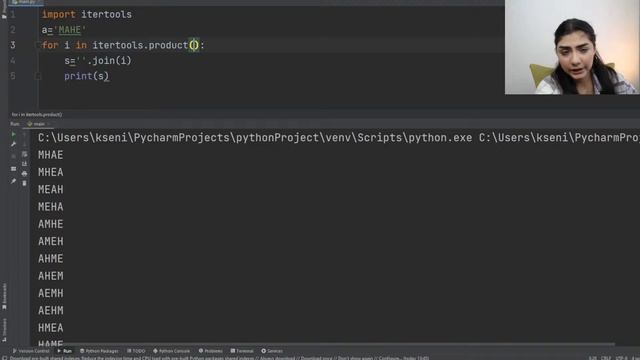Click line number 3 in gutter

(x=13, y=45)
